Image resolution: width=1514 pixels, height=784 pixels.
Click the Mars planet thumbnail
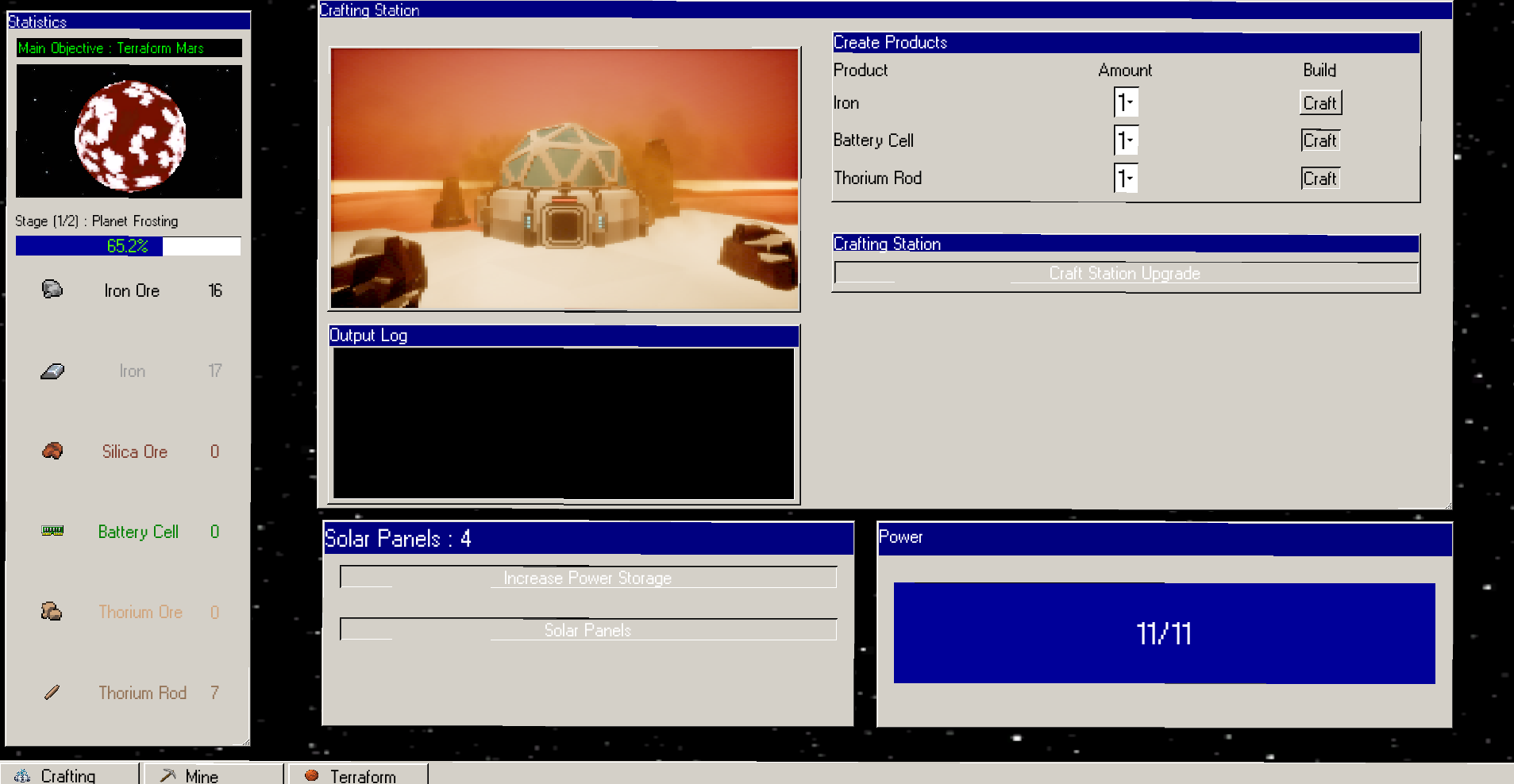(x=129, y=132)
